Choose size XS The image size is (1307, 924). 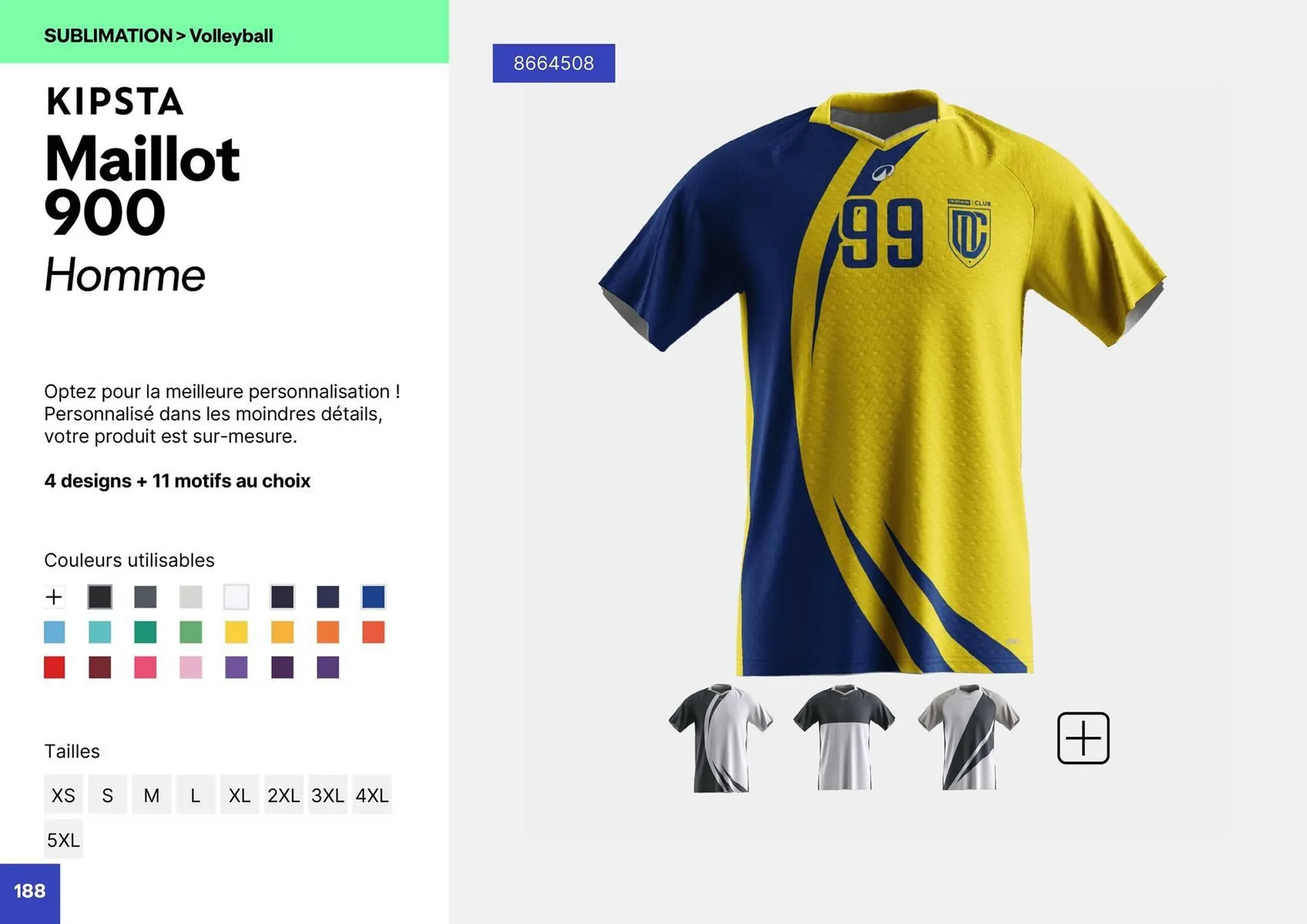63,795
